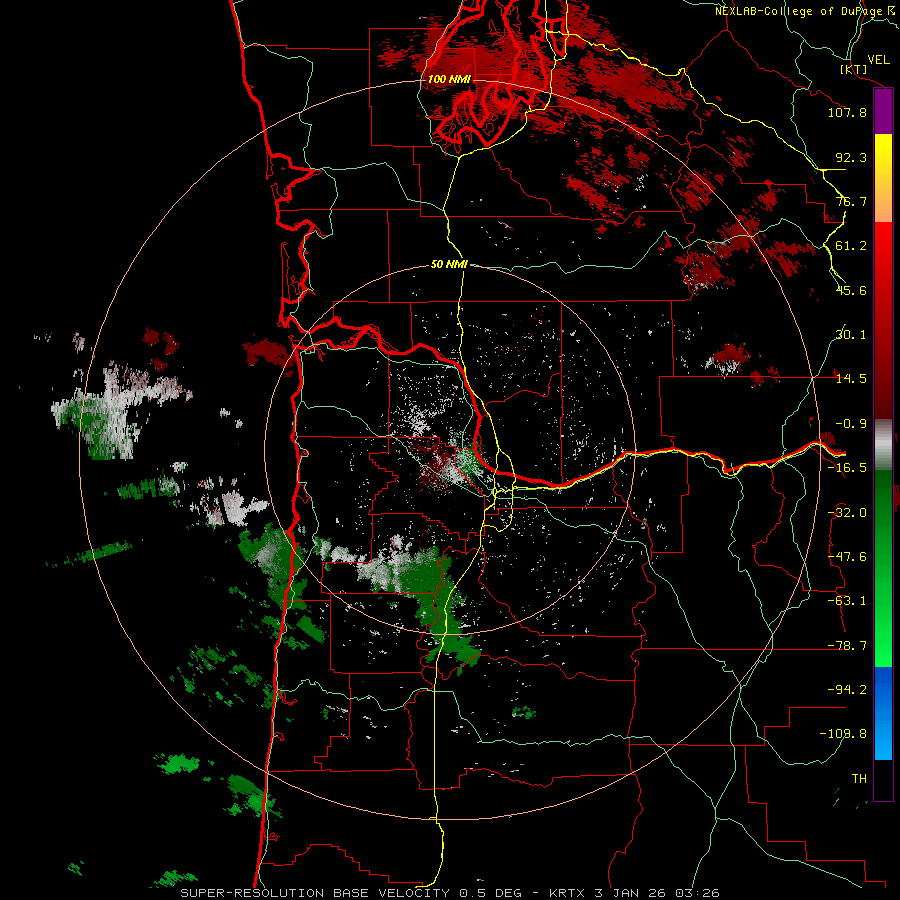Select the -47.6 velocity scale value
Viewport: 900px width, 900px height.
[x=847, y=557]
